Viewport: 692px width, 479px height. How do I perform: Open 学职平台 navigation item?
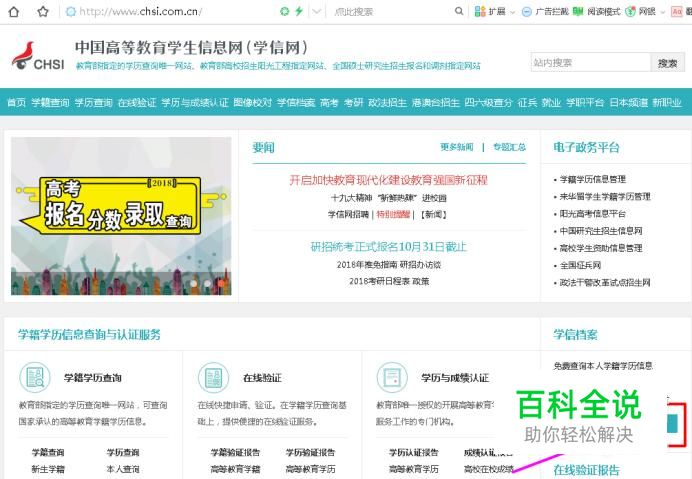tap(585, 102)
